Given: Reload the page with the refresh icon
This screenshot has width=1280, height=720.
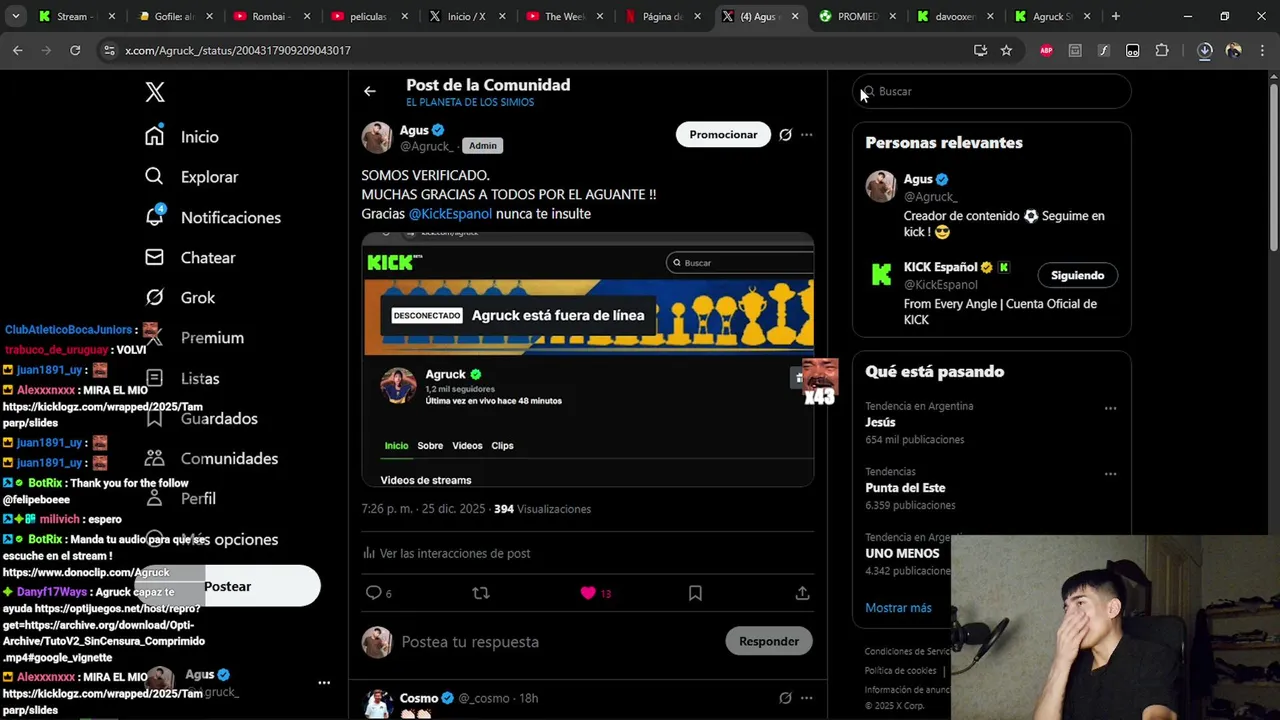Looking at the screenshot, I should pos(75,50).
